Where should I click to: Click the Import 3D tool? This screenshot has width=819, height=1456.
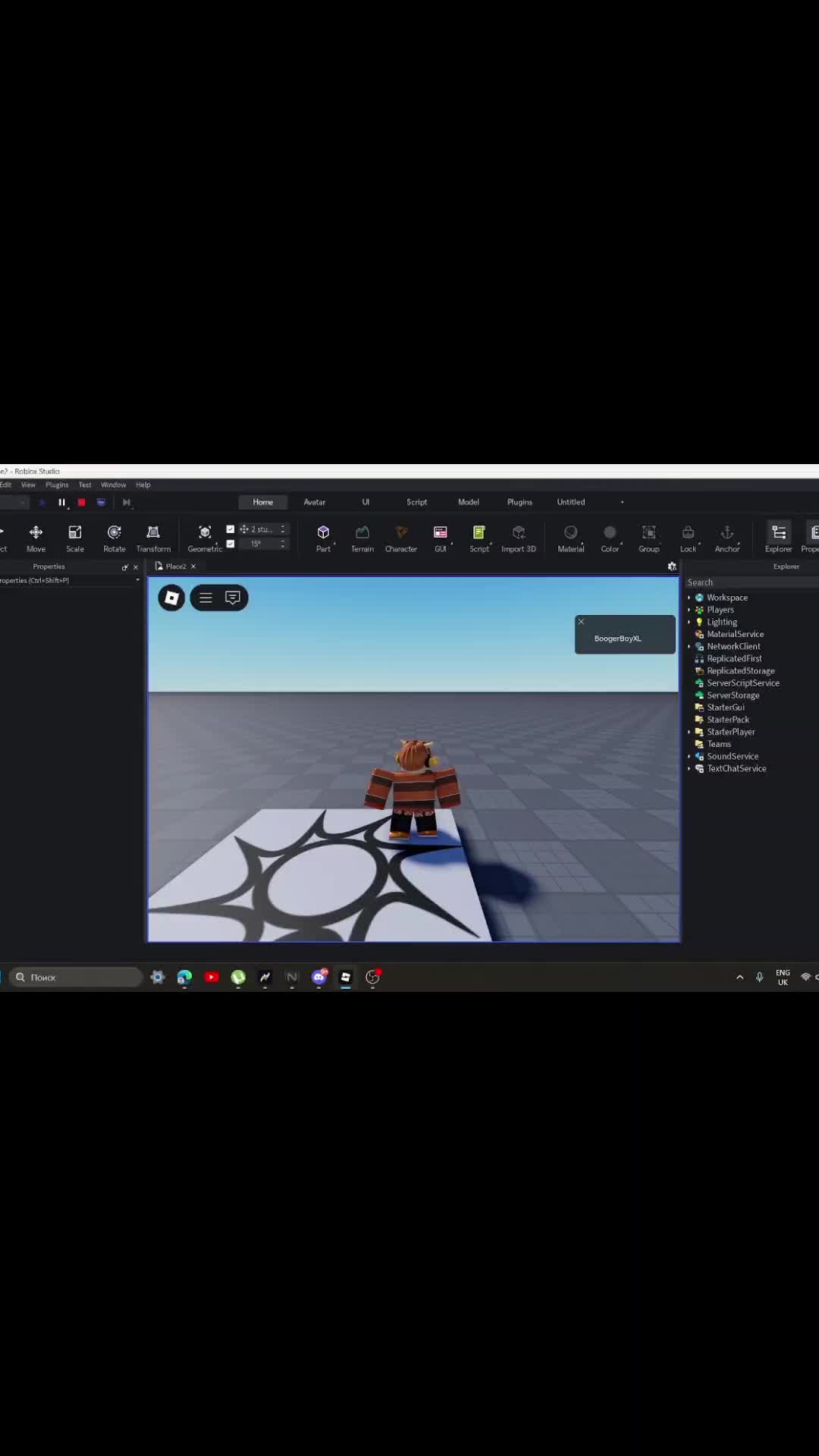point(519,538)
